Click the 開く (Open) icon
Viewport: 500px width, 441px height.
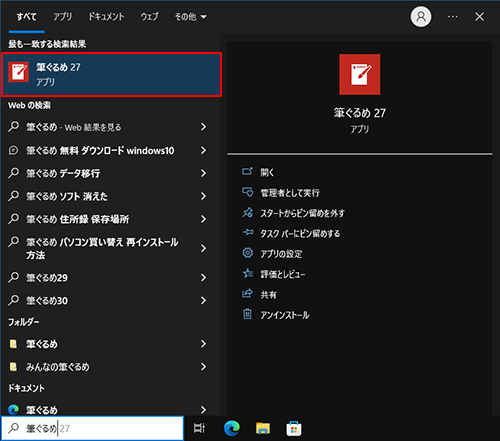point(247,172)
